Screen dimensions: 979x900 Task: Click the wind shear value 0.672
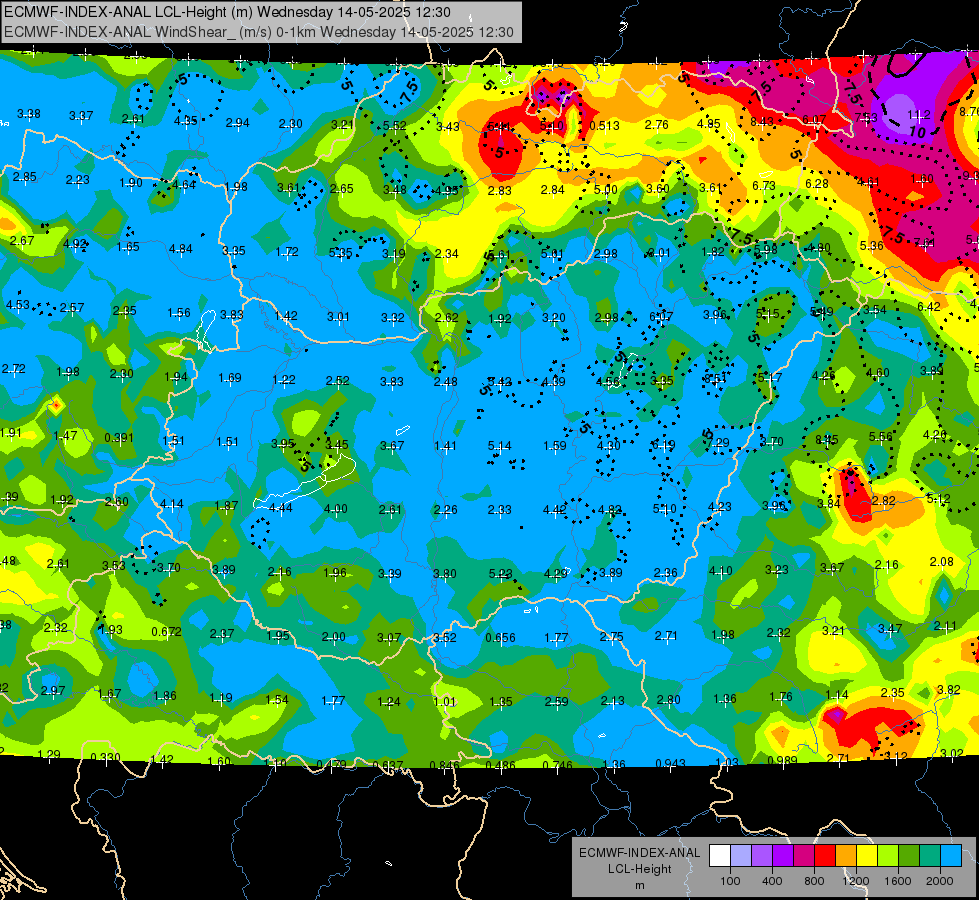(167, 632)
